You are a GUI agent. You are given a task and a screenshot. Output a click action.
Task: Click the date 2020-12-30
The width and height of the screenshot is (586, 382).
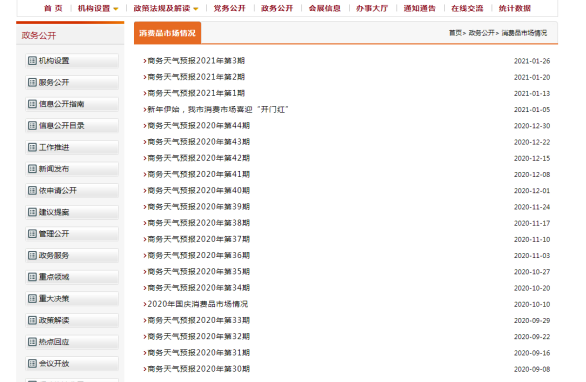(x=532, y=126)
